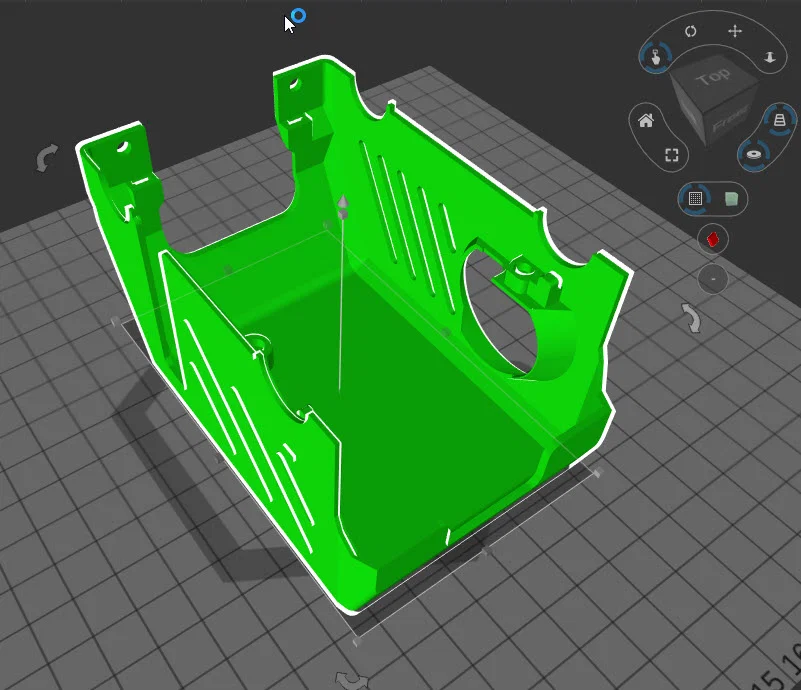Click the fit-to-view bracket icon
The image size is (801, 690).
[x=672, y=155]
